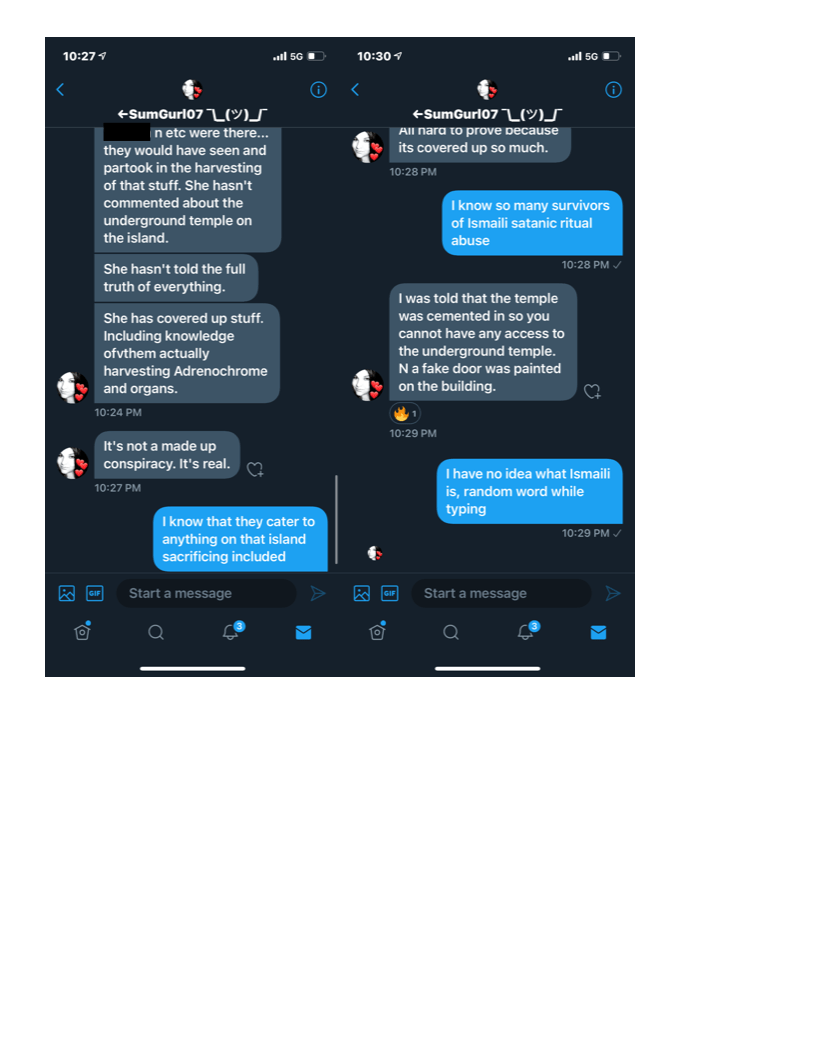This screenshot has height=1056, width=816.
Task: Attach a photo in left chat
Action: click(67, 593)
